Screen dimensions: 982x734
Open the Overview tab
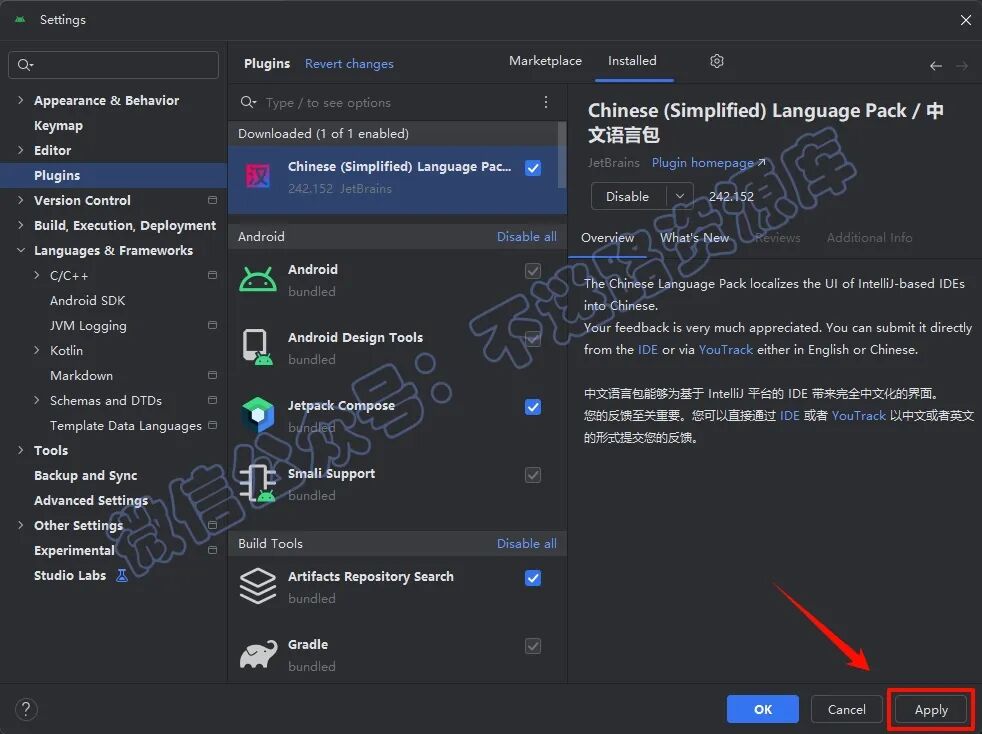tap(607, 238)
